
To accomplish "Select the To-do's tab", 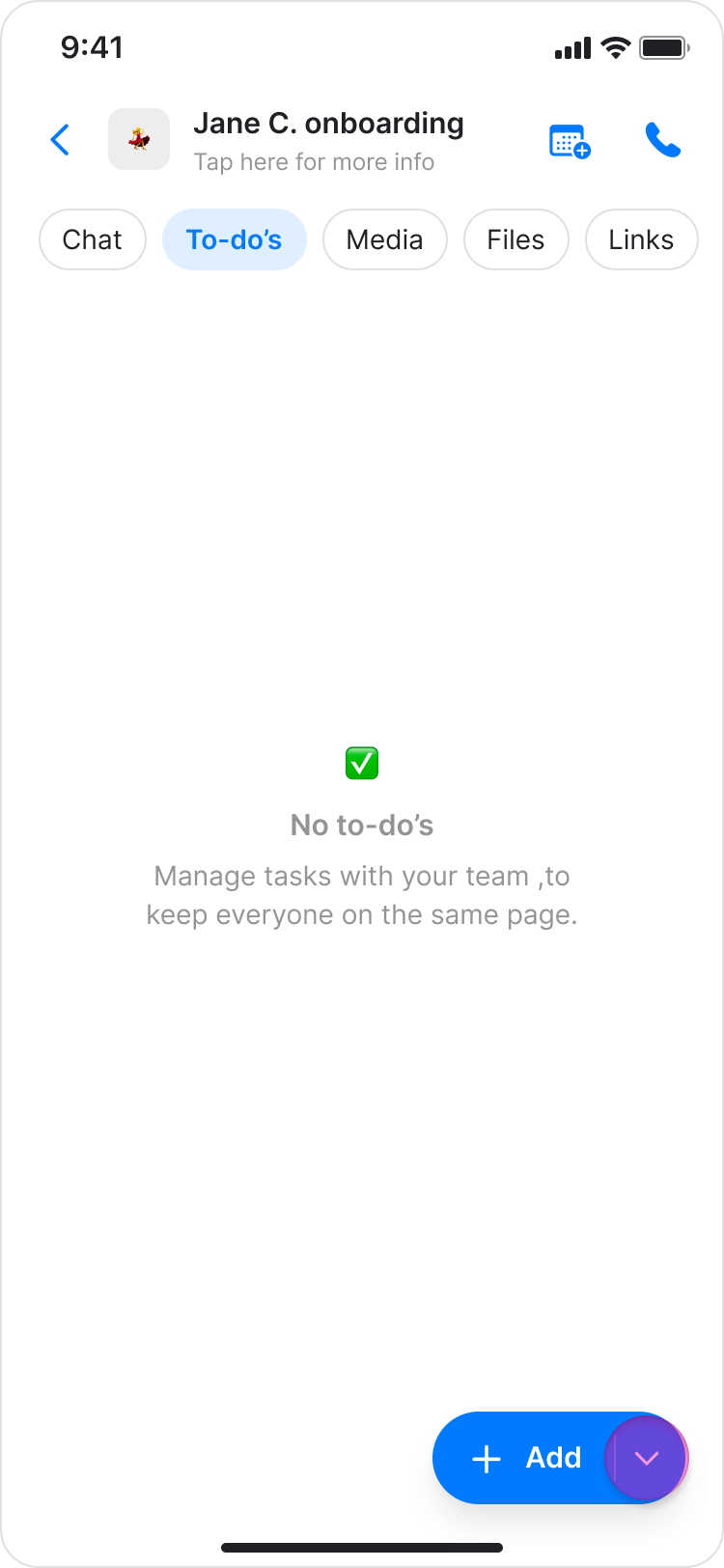I will point(235,239).
